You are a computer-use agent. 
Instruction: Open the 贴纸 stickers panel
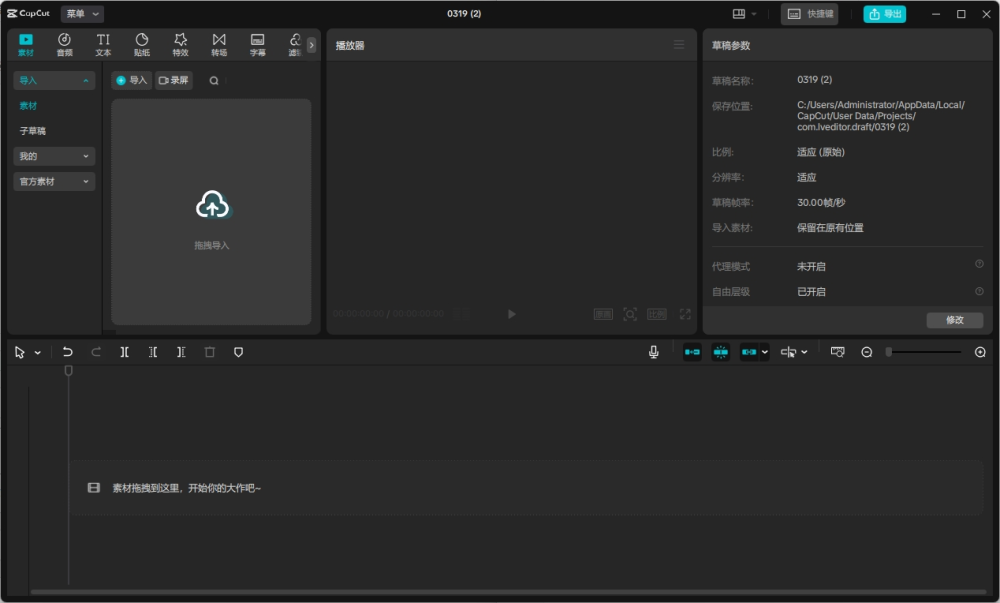tap(141, 43)
